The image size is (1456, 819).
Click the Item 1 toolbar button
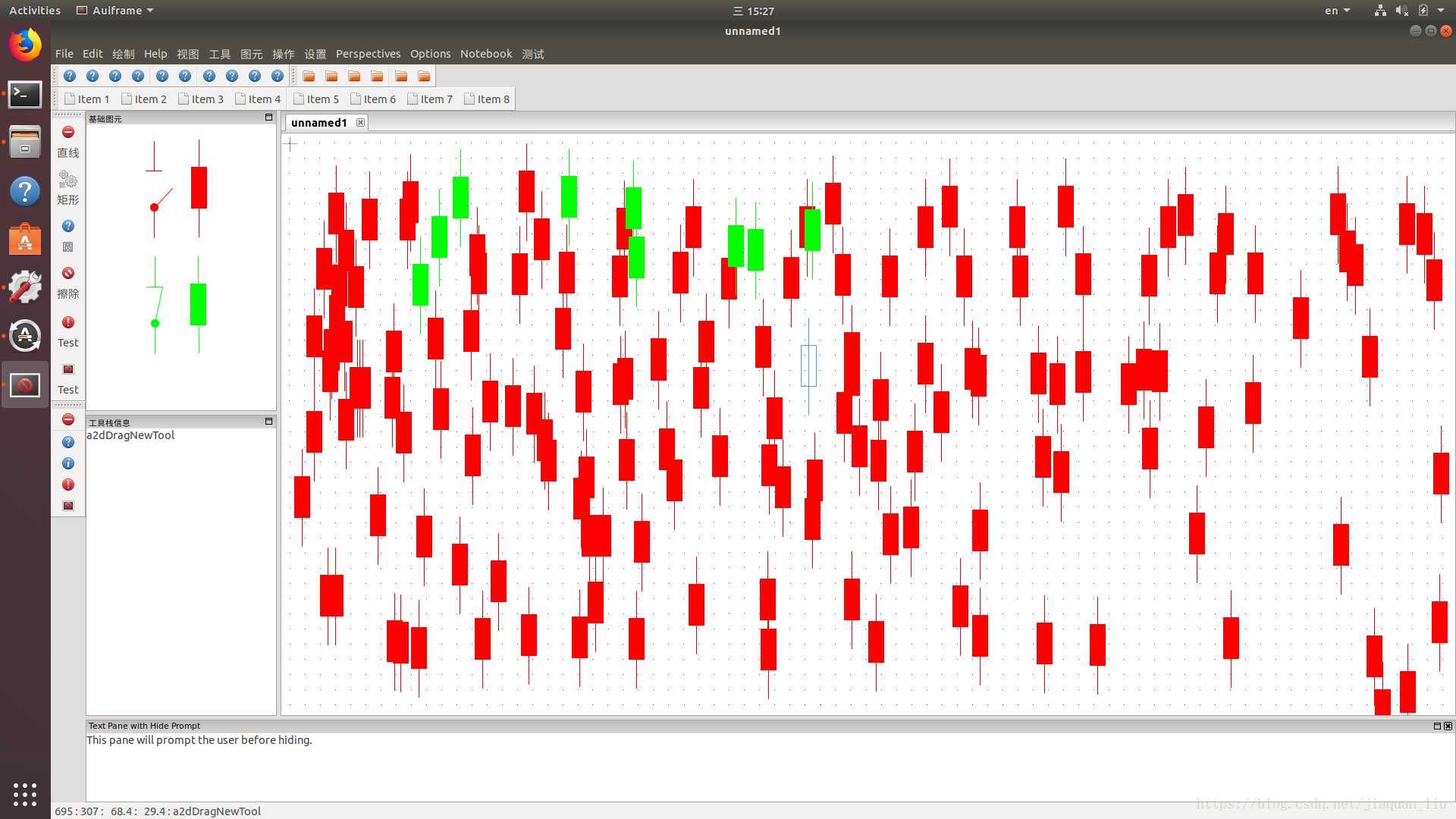point(87,99)
